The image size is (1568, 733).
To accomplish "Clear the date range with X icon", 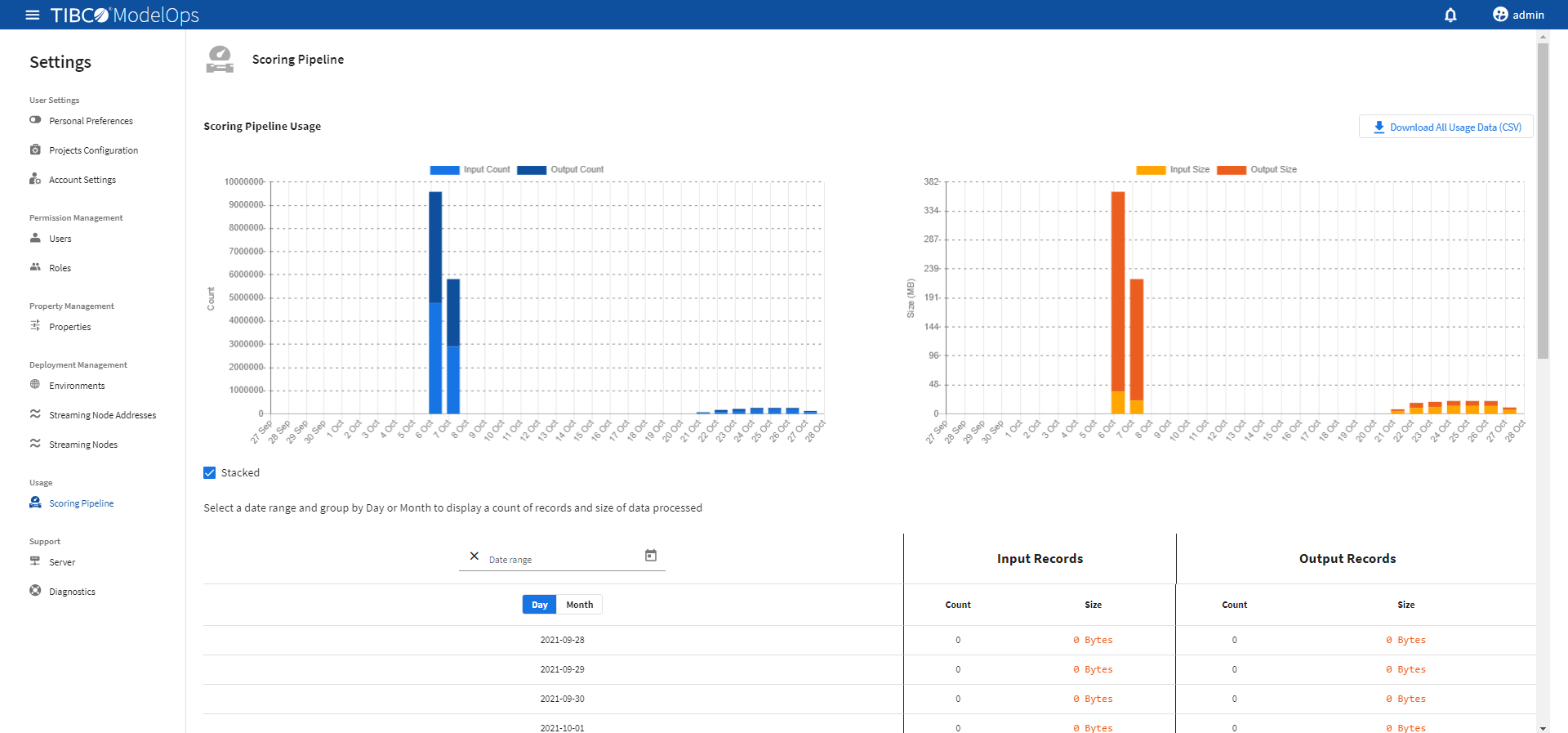I will 474,556.
